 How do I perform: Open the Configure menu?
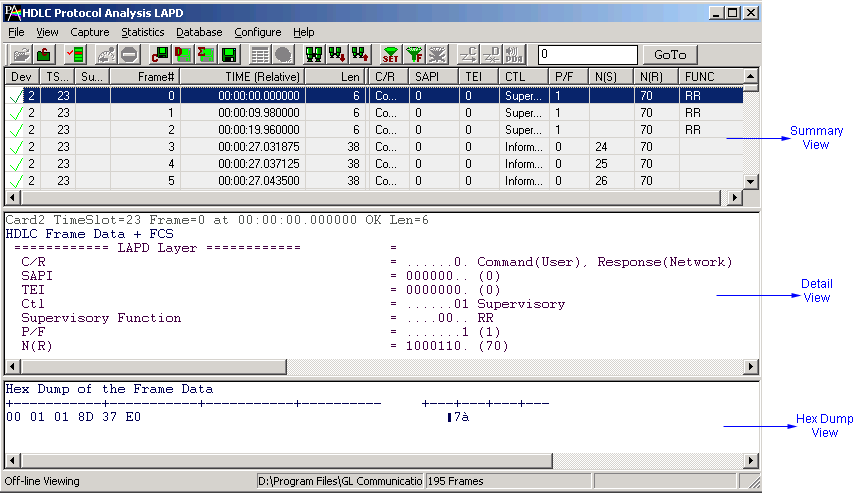[x=258, y=32]
